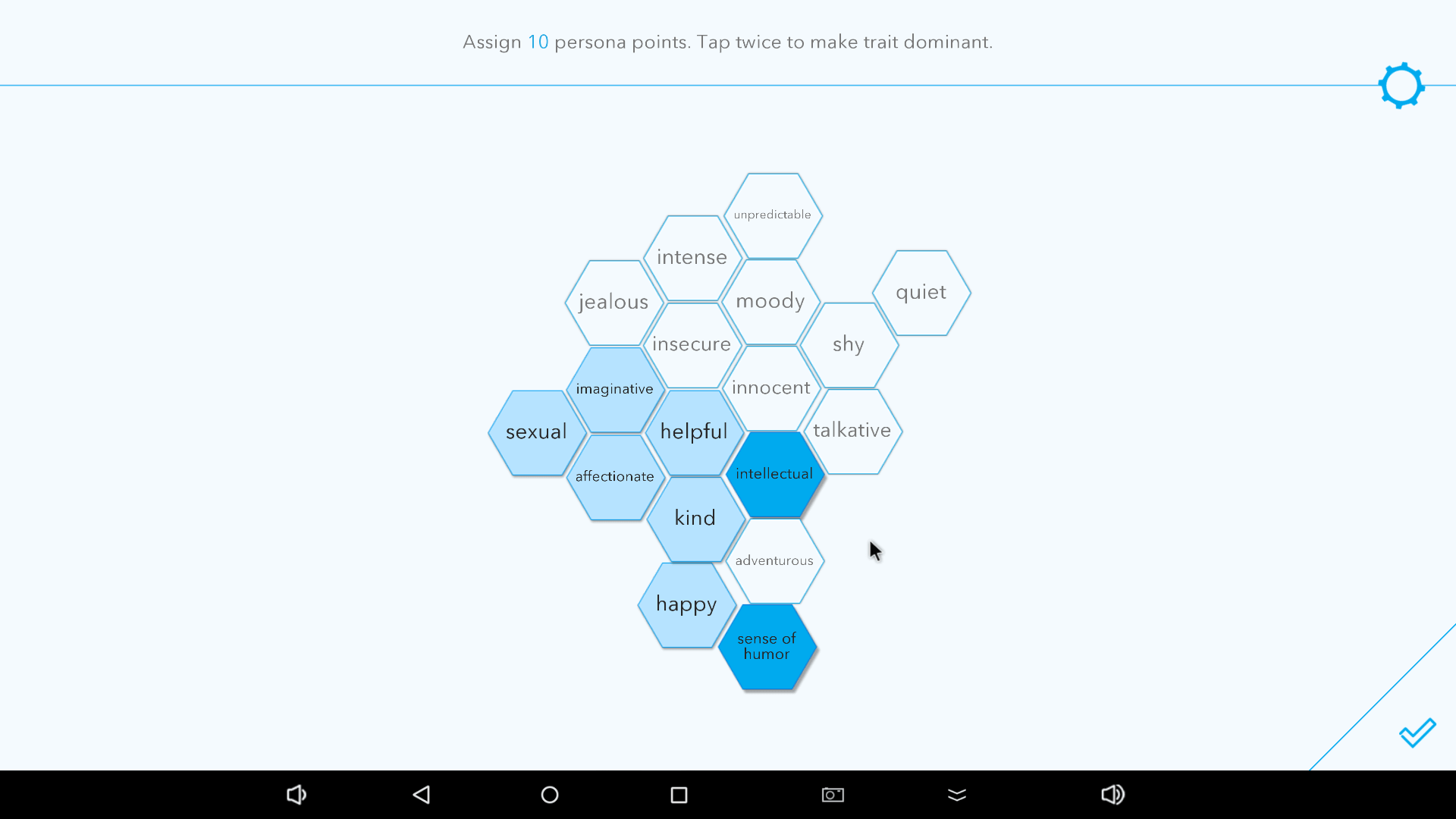Toggle the shy trait on
This screenshot has width=1456, height=819.
point(849,343)
